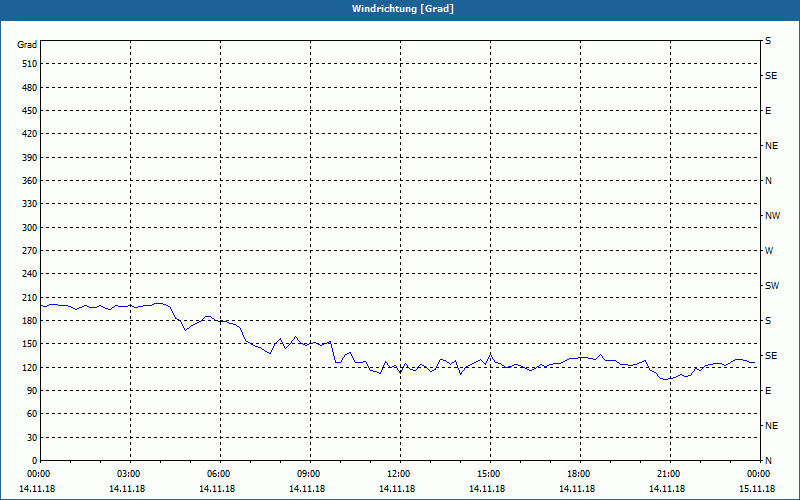The width and height of the screenshot is (800, 500).
Task: Select the N compass label on the 0 gridline
Action: pos(768,460)
